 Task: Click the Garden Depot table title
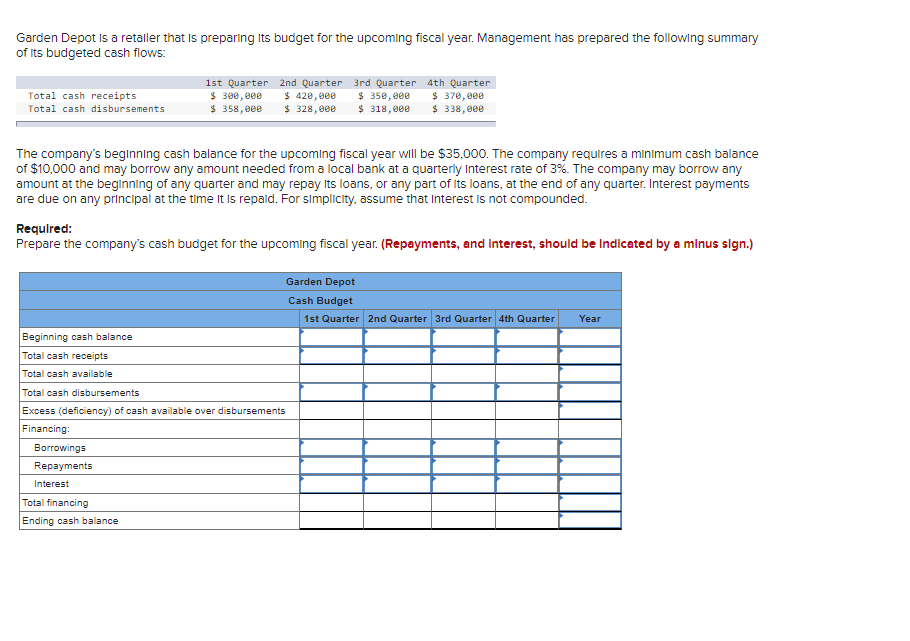pyautogui.click(x=320, y=282)
